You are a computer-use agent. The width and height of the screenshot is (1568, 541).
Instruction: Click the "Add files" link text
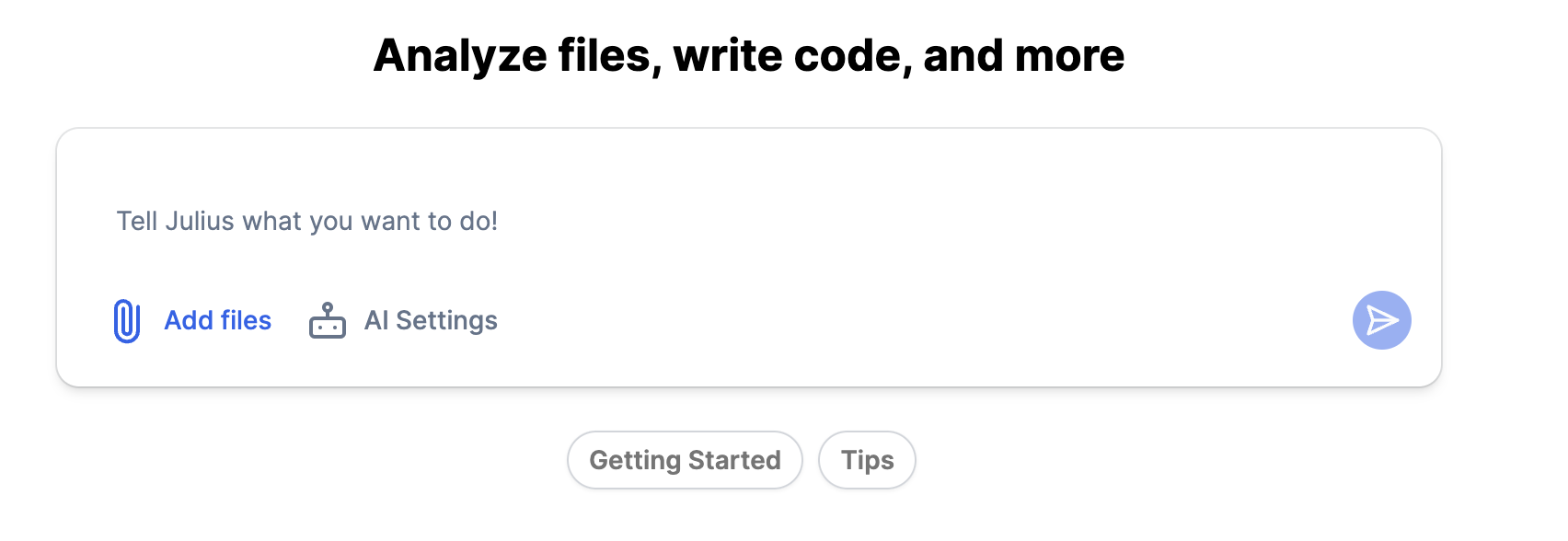217,320
